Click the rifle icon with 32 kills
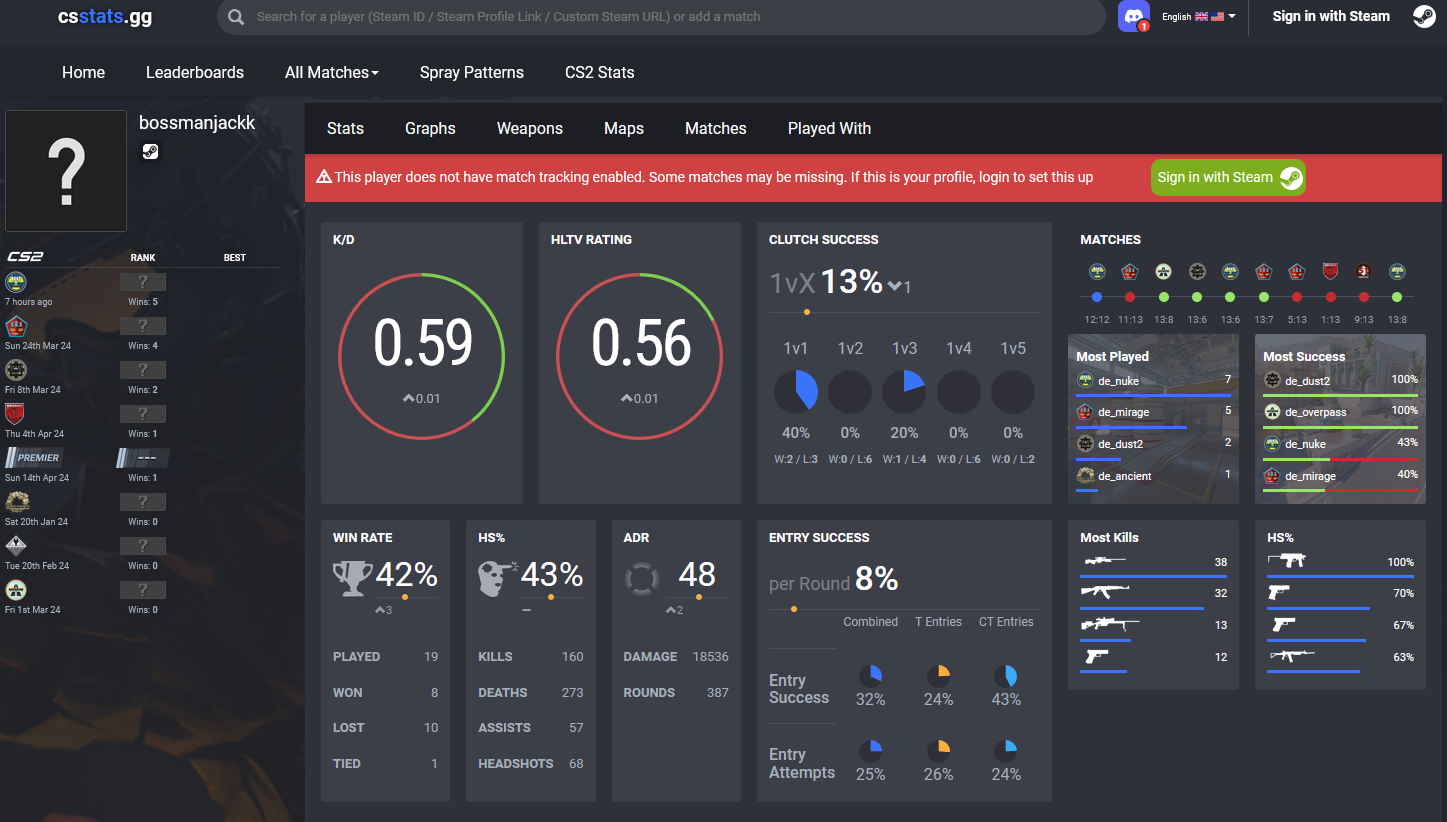Screen dimensions: 1447x822 point(1105,593)
